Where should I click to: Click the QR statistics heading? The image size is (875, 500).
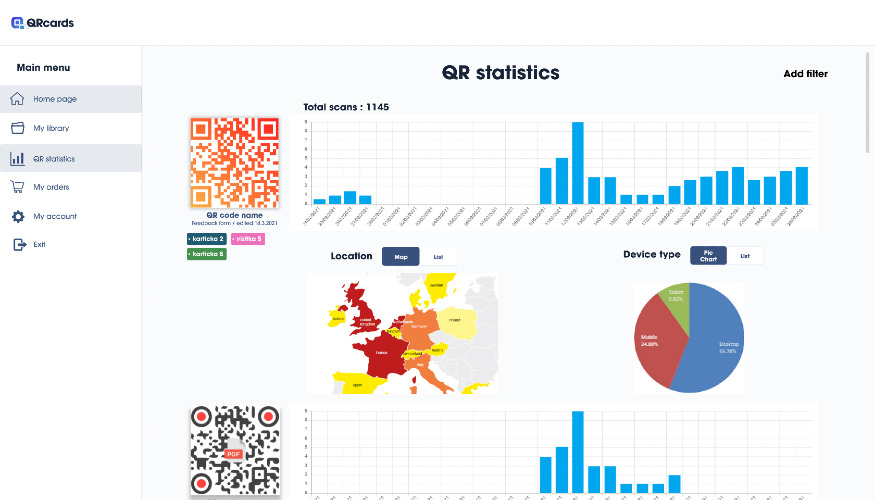pos(501,73)
